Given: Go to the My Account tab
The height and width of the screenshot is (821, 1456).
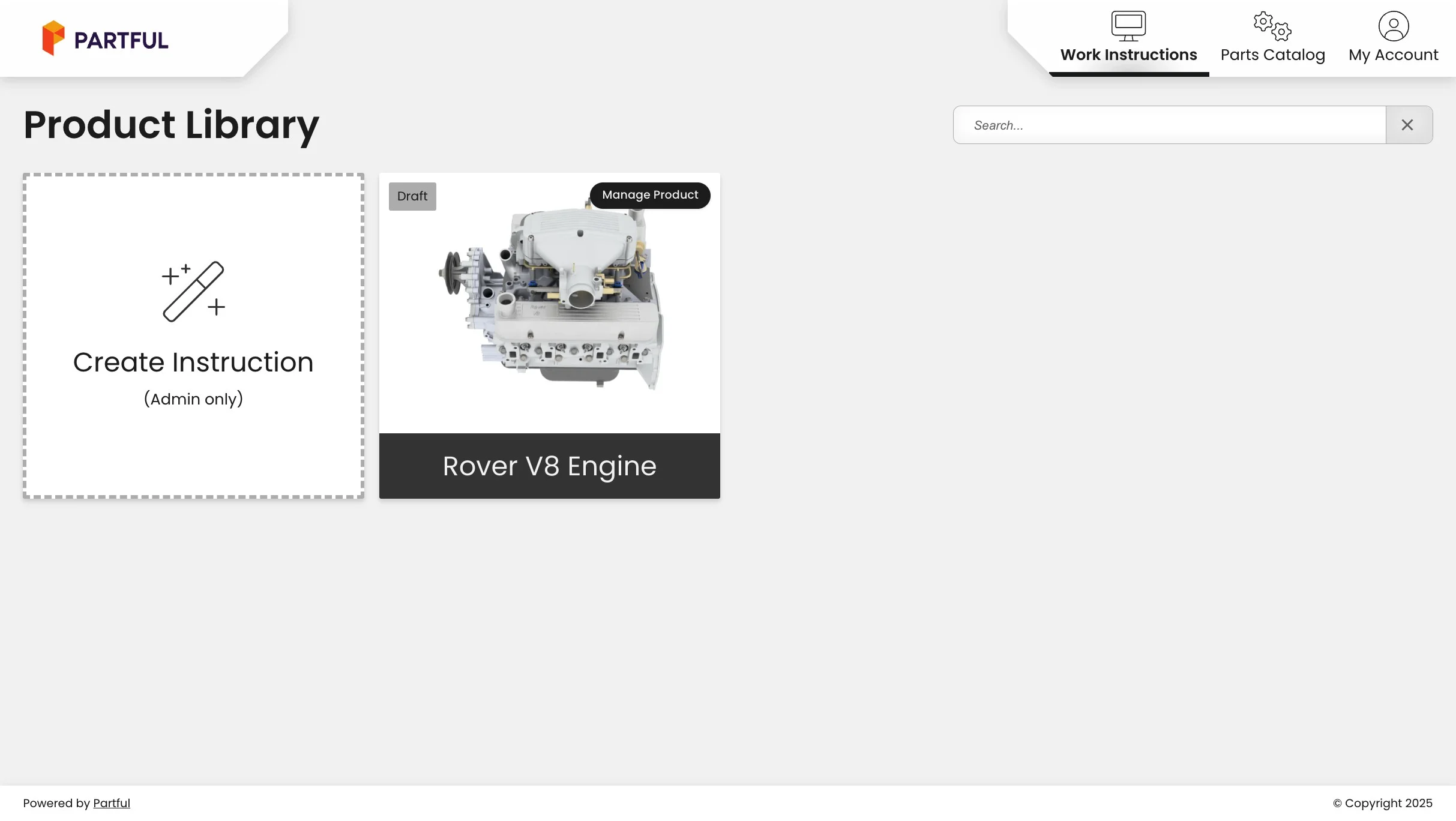Looking at the screenshot, I should tap(1393, 55).
